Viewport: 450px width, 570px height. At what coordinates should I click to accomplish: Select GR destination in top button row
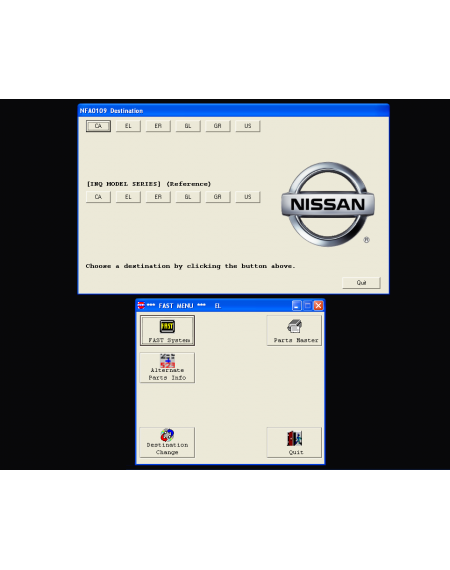[x=218, y=126]
